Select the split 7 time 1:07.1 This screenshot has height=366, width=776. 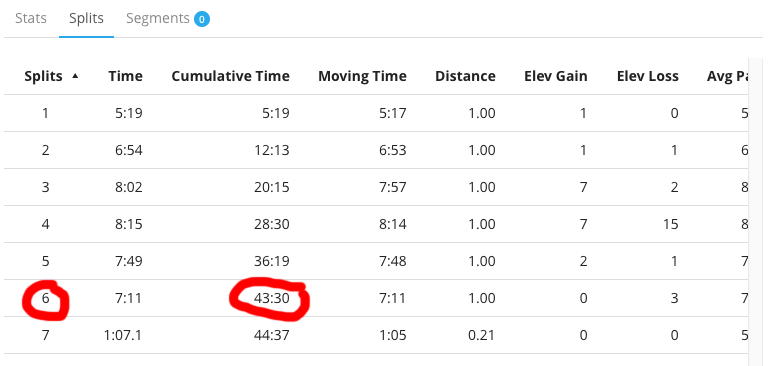click(x=123, y=335)
